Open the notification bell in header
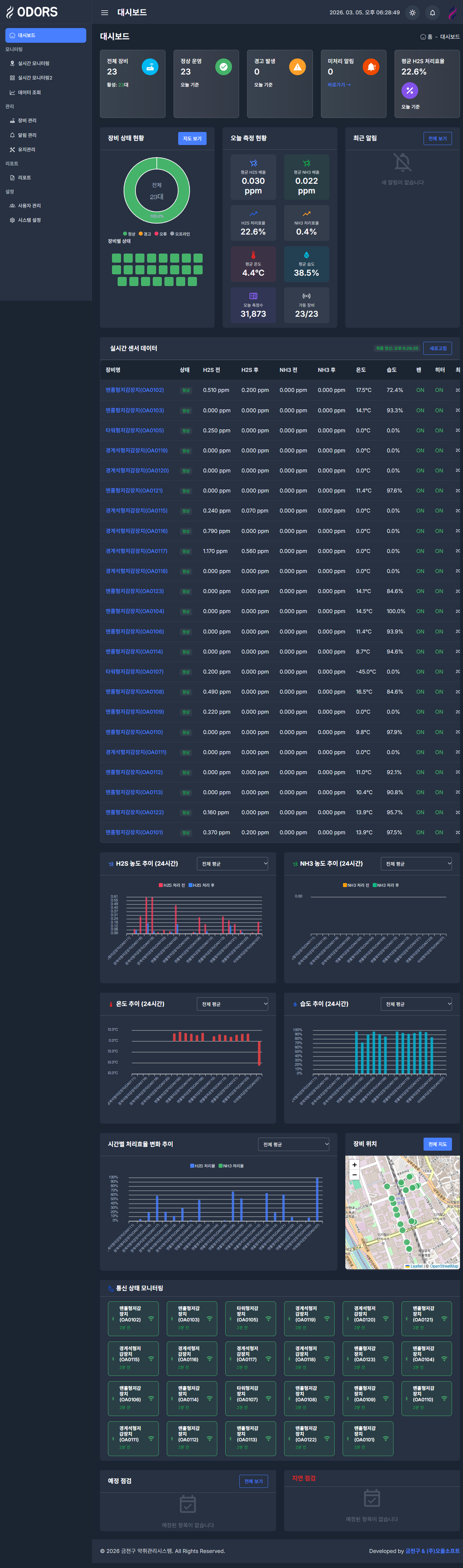The height and width of the screenshot is (1568, 463). pyautogui.click(x=433, y=13)
